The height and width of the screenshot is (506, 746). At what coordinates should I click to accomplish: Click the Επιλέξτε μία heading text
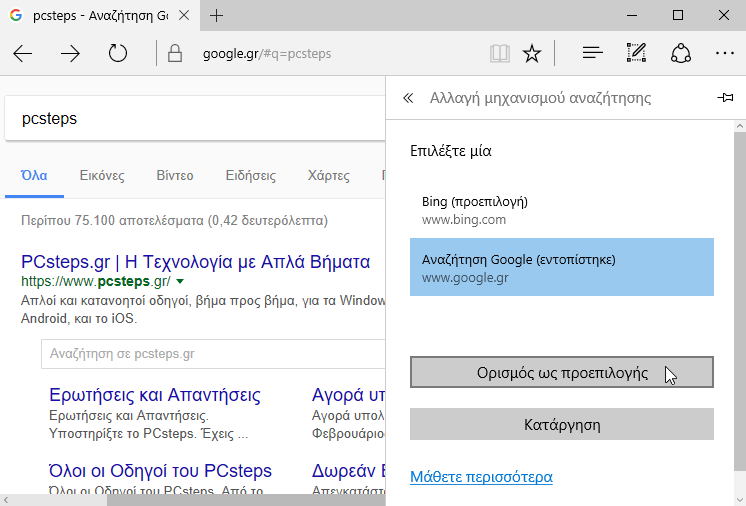point(451,151)
